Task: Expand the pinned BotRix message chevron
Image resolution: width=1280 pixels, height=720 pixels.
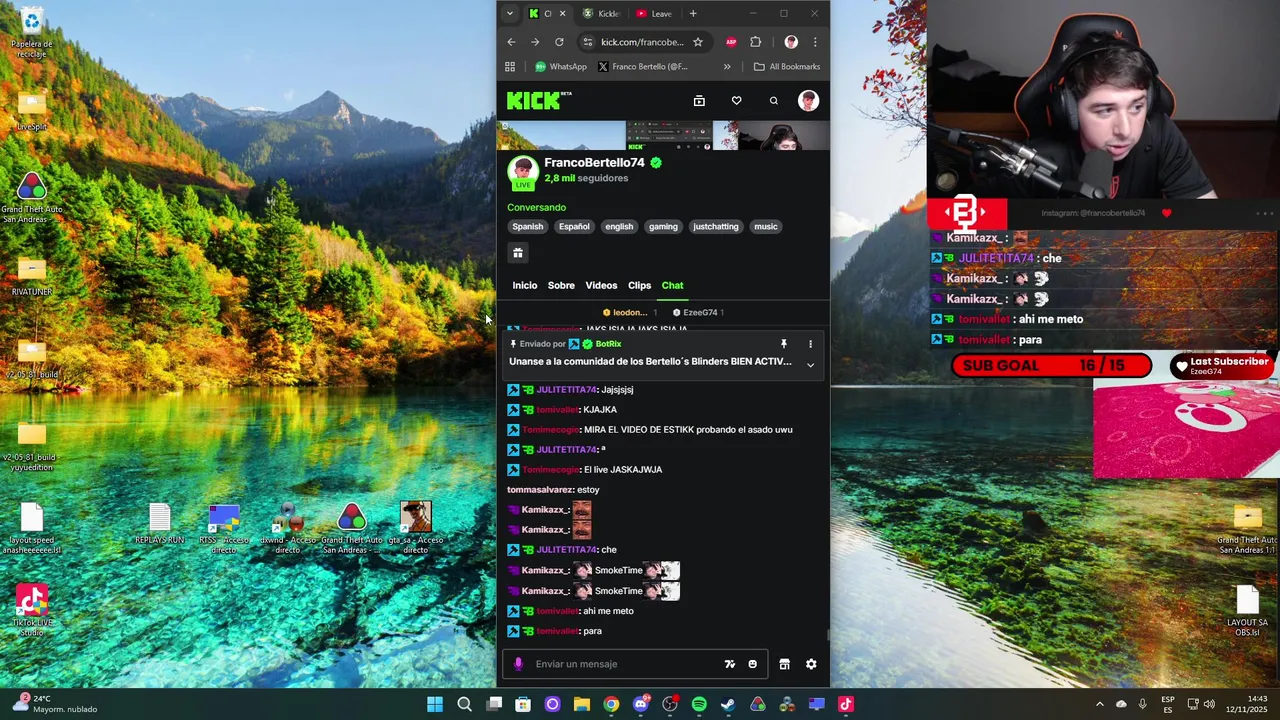Action: [x=810, y=365]
